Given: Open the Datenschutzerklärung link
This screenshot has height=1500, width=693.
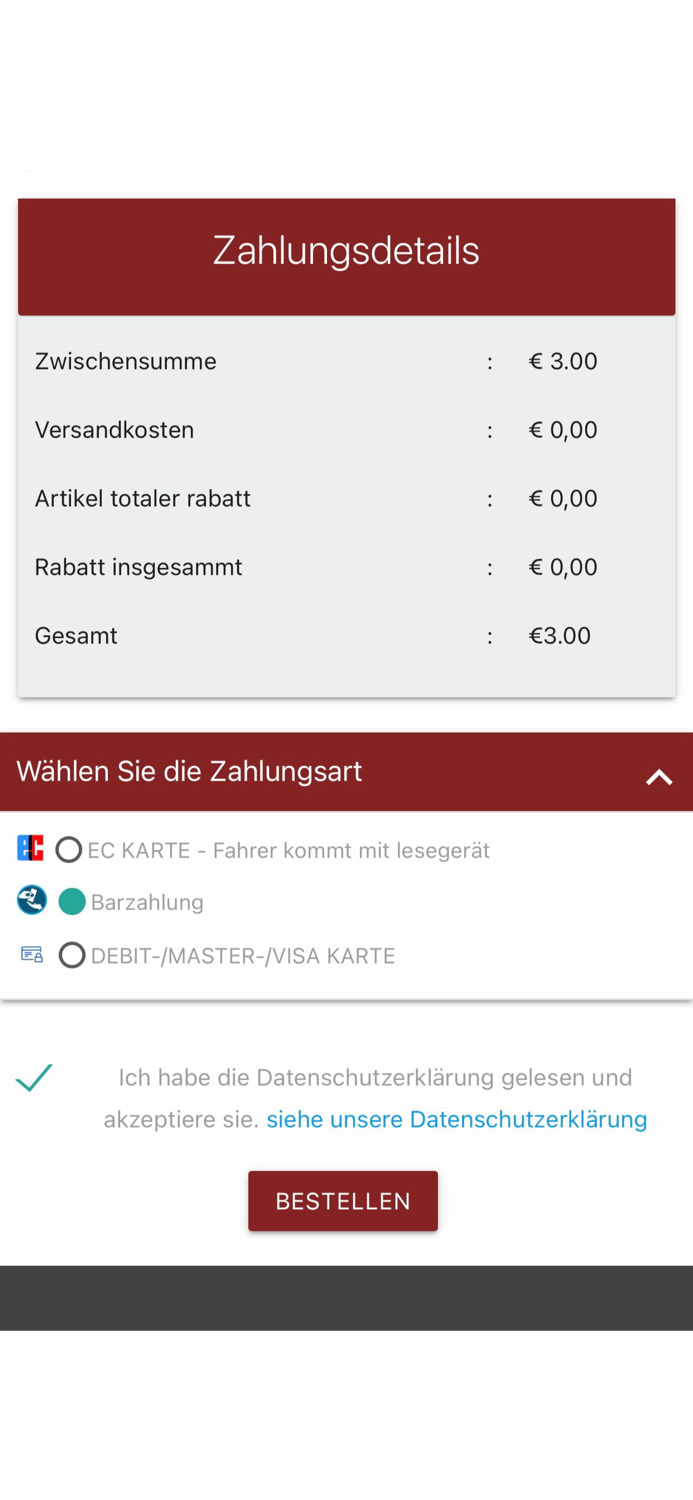Looking at the screenshot, I should coord(457,1119).
